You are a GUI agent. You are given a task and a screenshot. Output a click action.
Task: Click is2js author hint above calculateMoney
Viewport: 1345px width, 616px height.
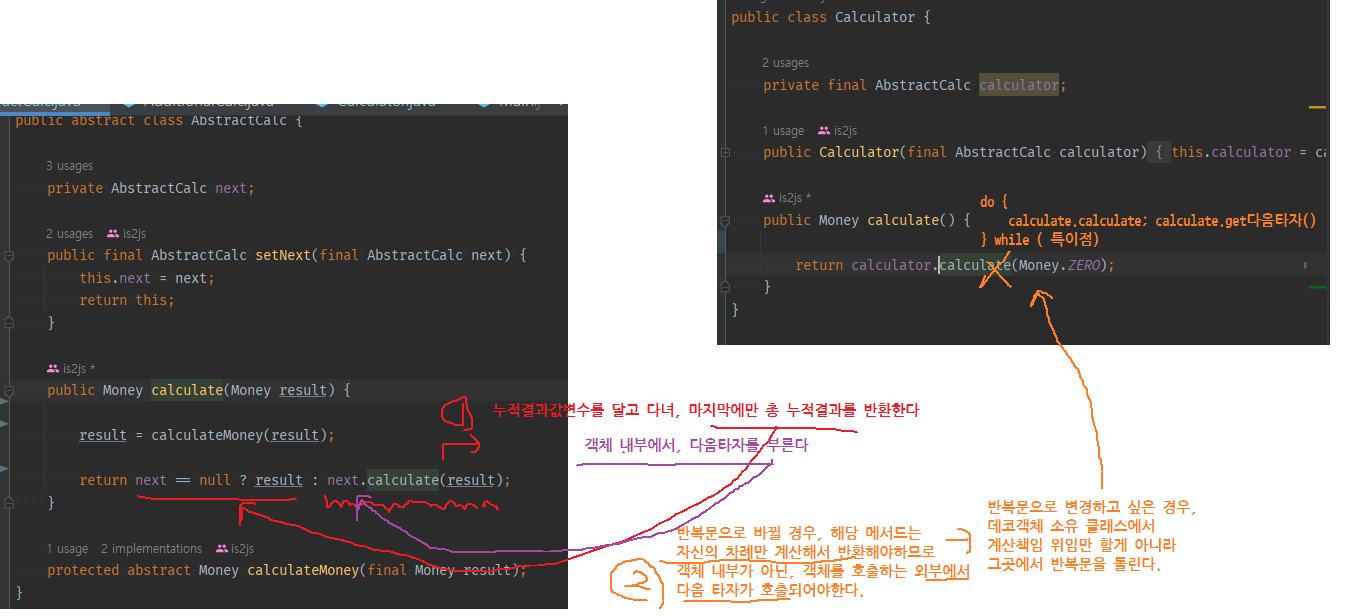tap(236, 548)
